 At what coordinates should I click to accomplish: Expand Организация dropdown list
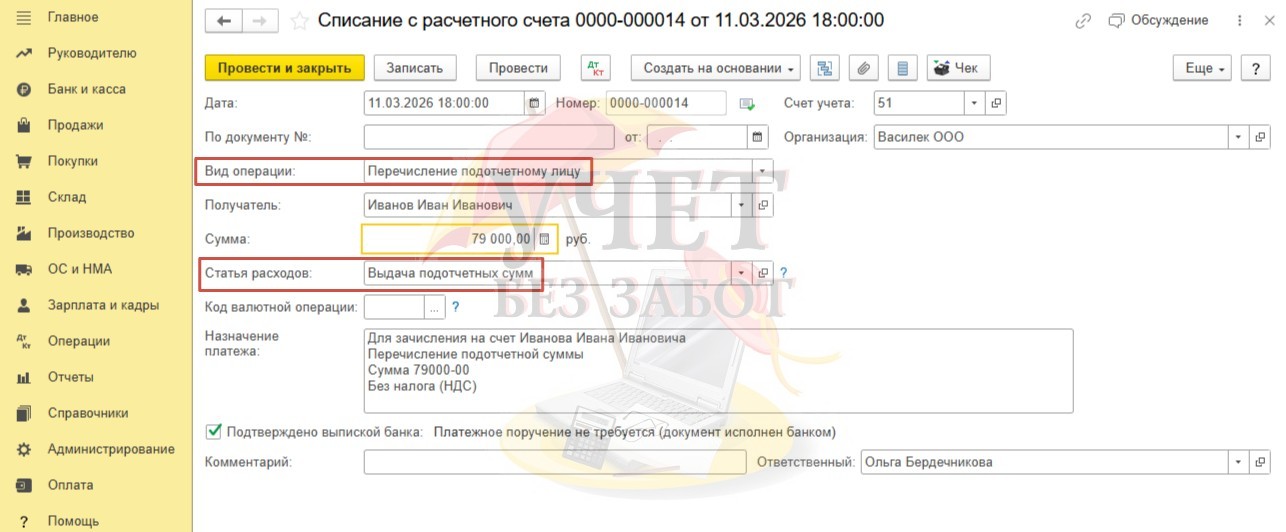(1238, 137)
